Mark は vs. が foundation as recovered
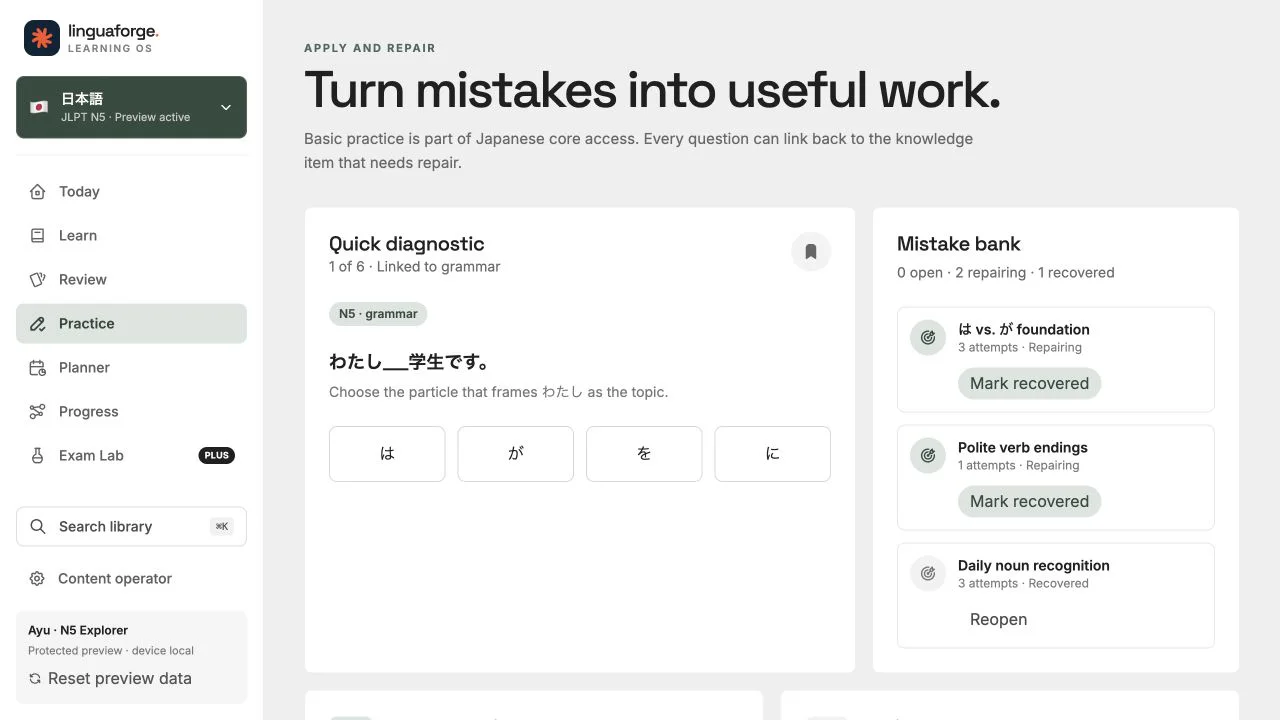The height and width of the screenshot is (720, 1280). [x=1029, y=384]
